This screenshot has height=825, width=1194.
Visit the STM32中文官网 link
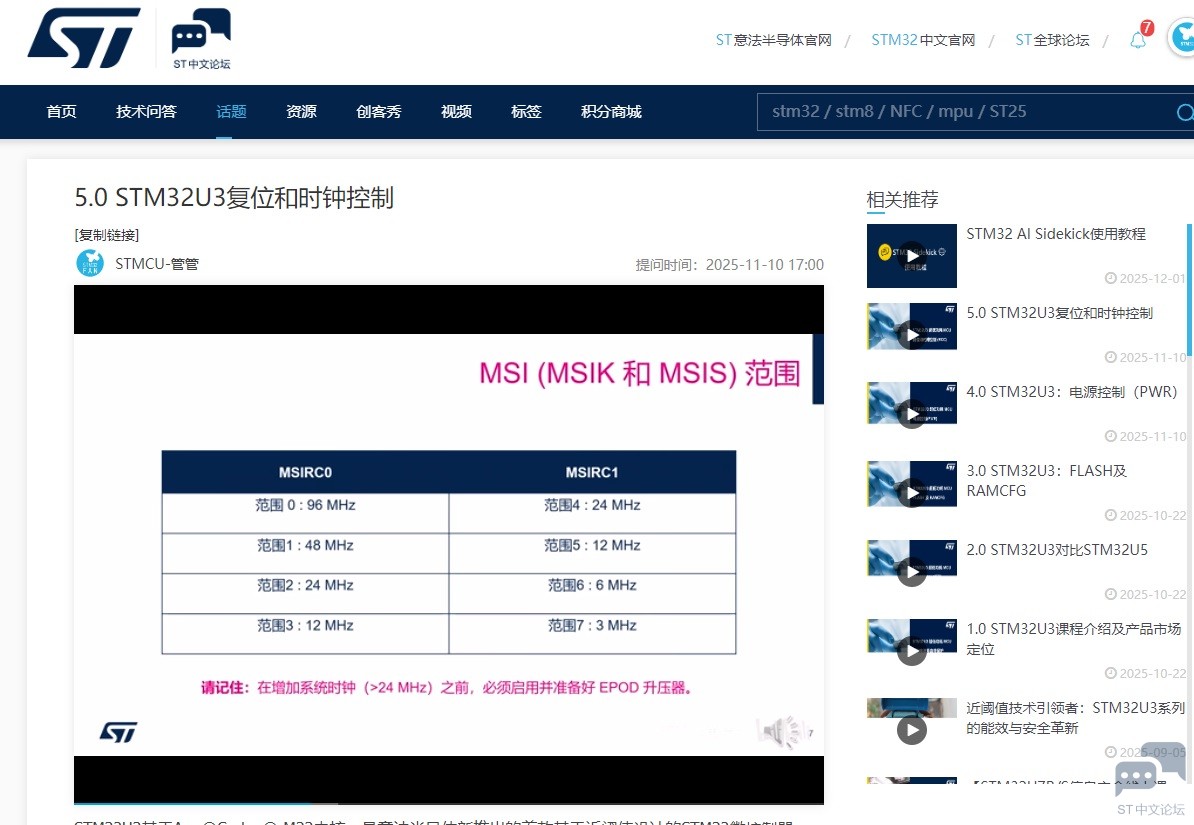click(923, 40)
